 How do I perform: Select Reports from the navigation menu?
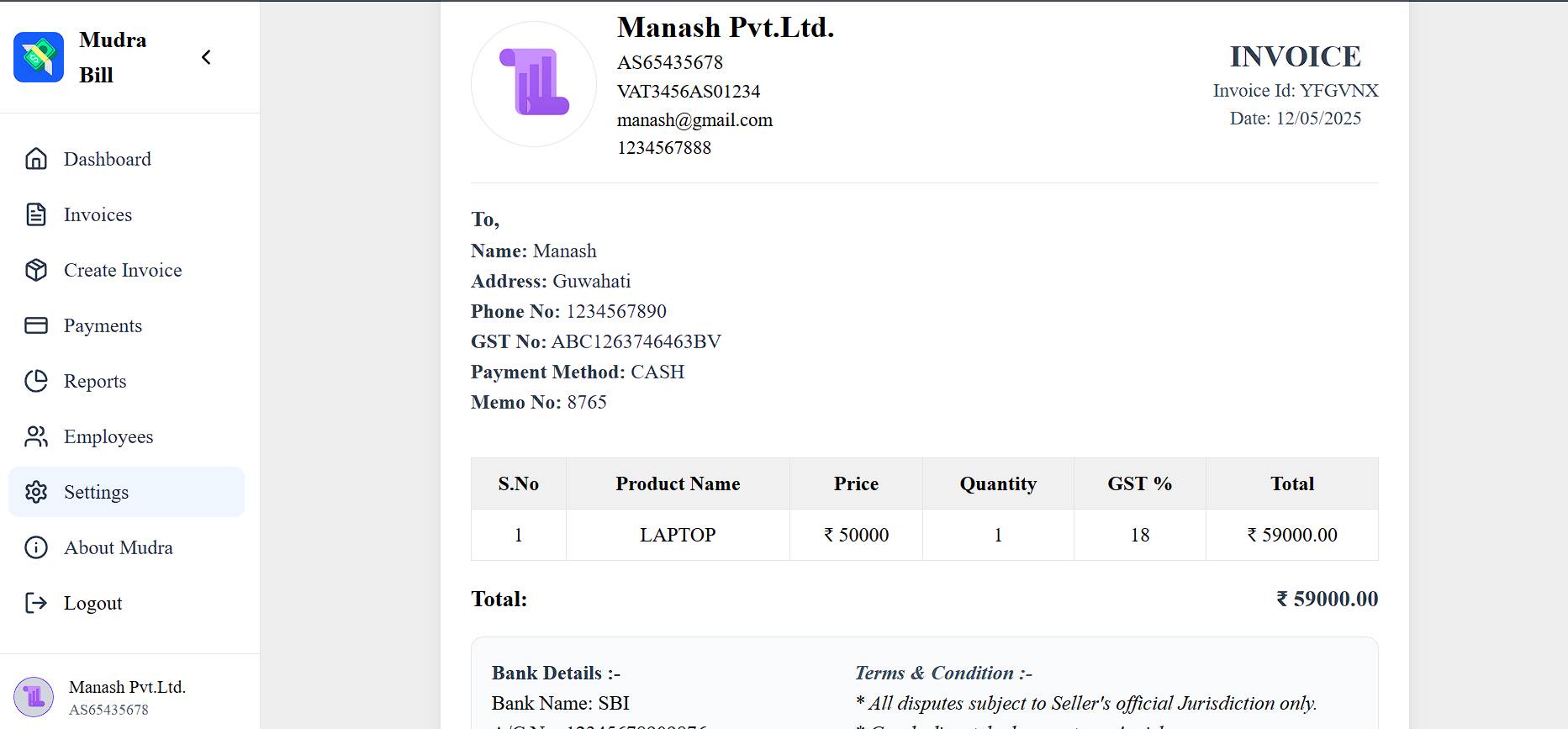94,381
